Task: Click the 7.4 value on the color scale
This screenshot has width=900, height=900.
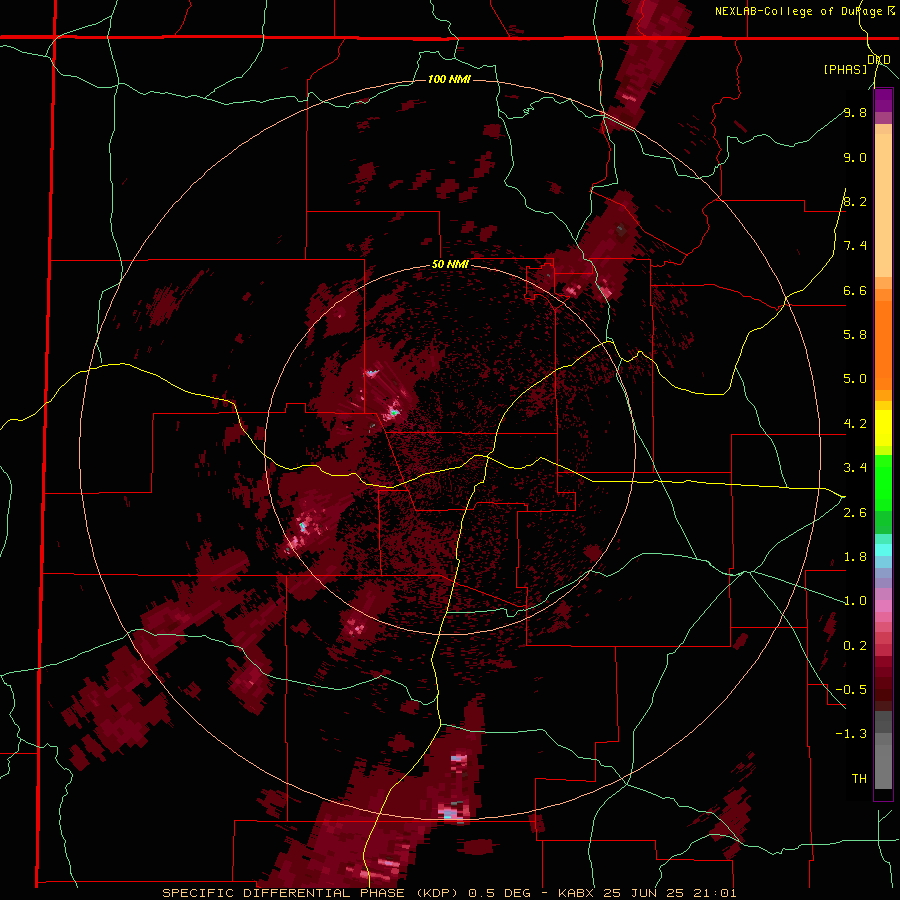Action: [x=855, y=246]
